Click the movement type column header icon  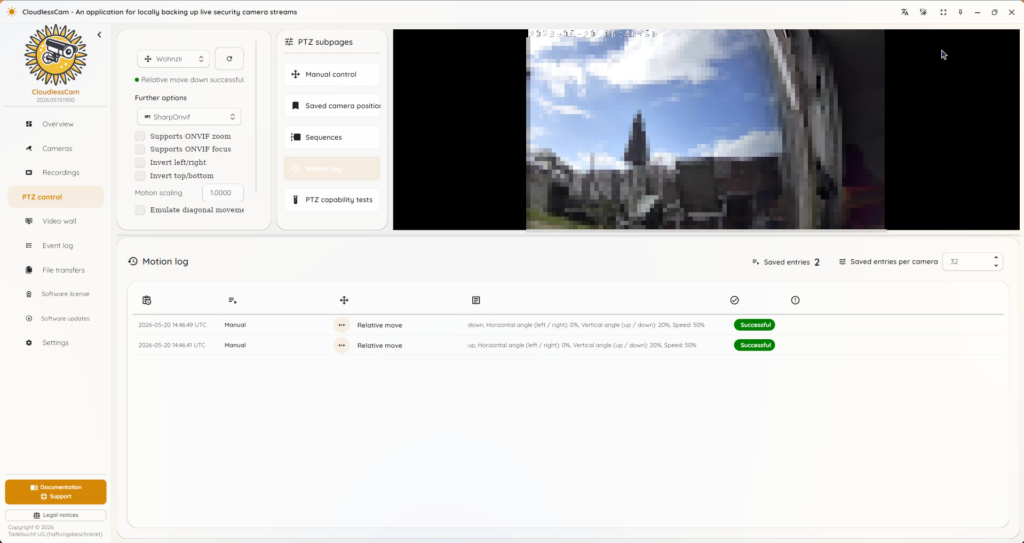click(344, 300)
